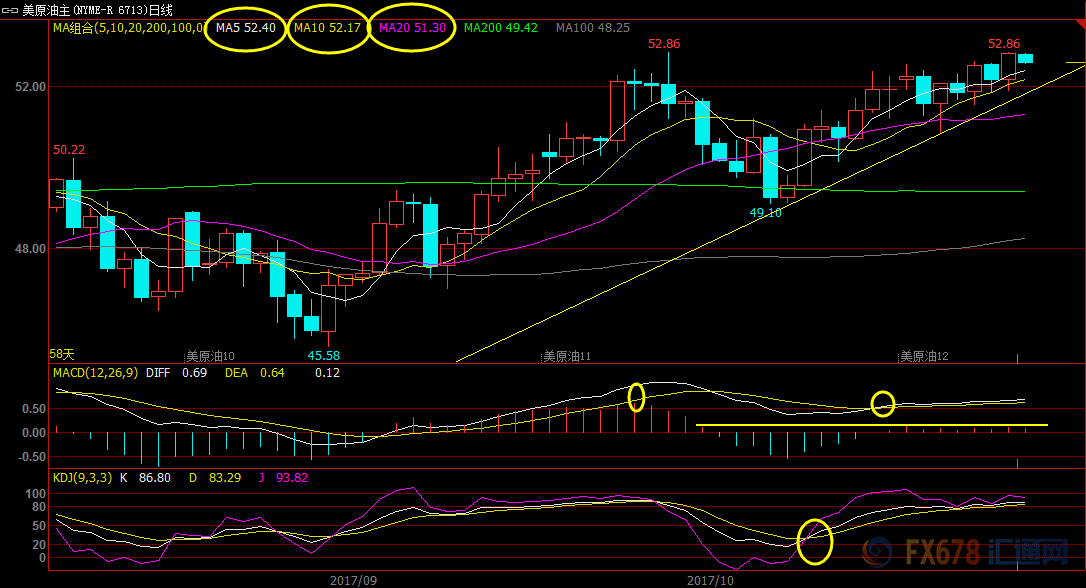The image size is (1086, 588).
Task: Select the magenta MA20 51.30 legend value
Action: pyautogui.click(x=412, y=28)
